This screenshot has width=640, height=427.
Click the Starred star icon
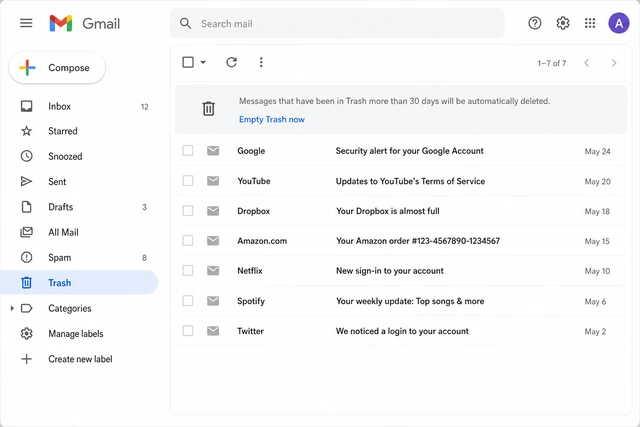click(x=27, y=131)
